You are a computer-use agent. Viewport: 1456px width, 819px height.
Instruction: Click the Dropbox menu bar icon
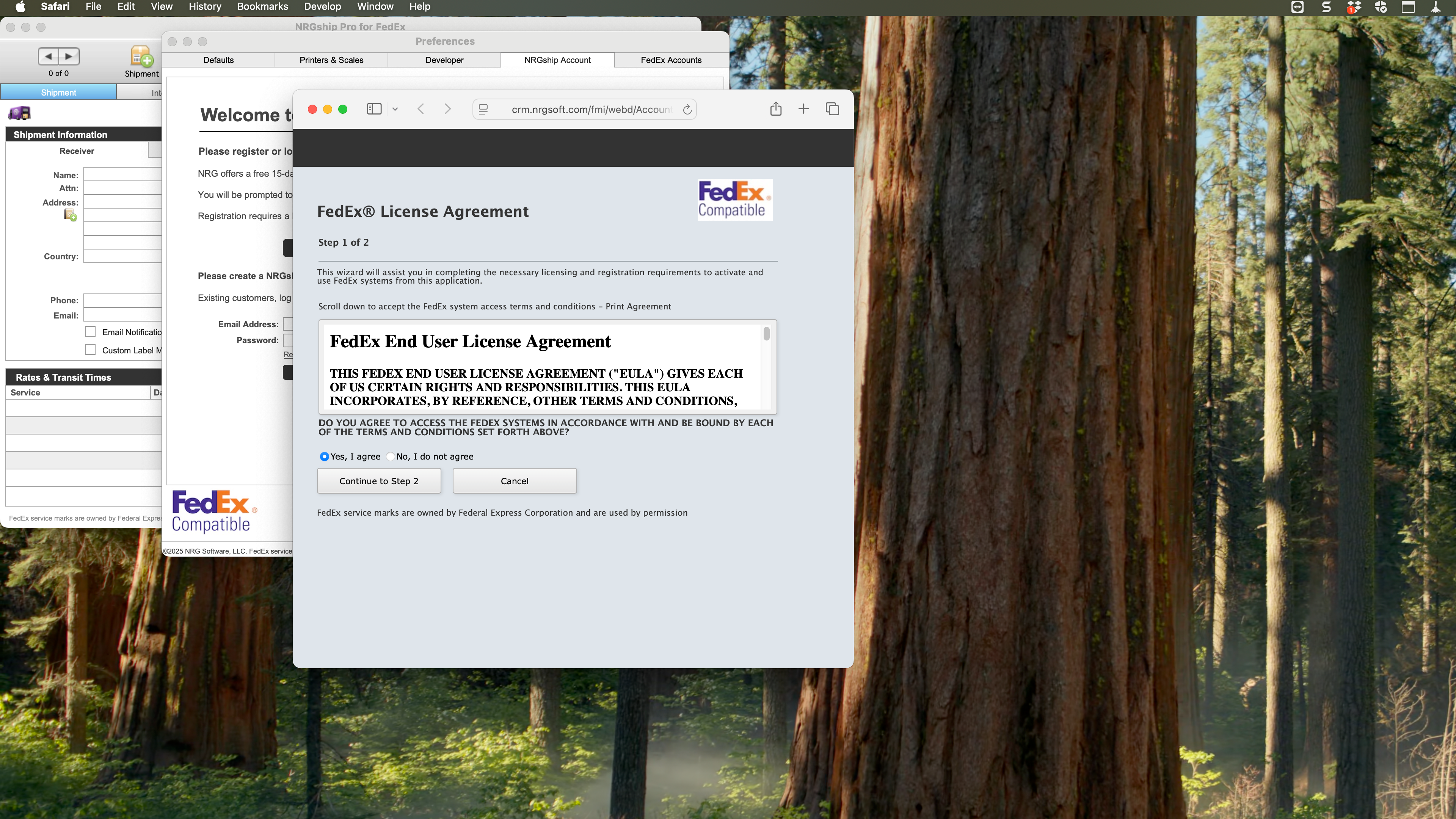pos(1354,7)
